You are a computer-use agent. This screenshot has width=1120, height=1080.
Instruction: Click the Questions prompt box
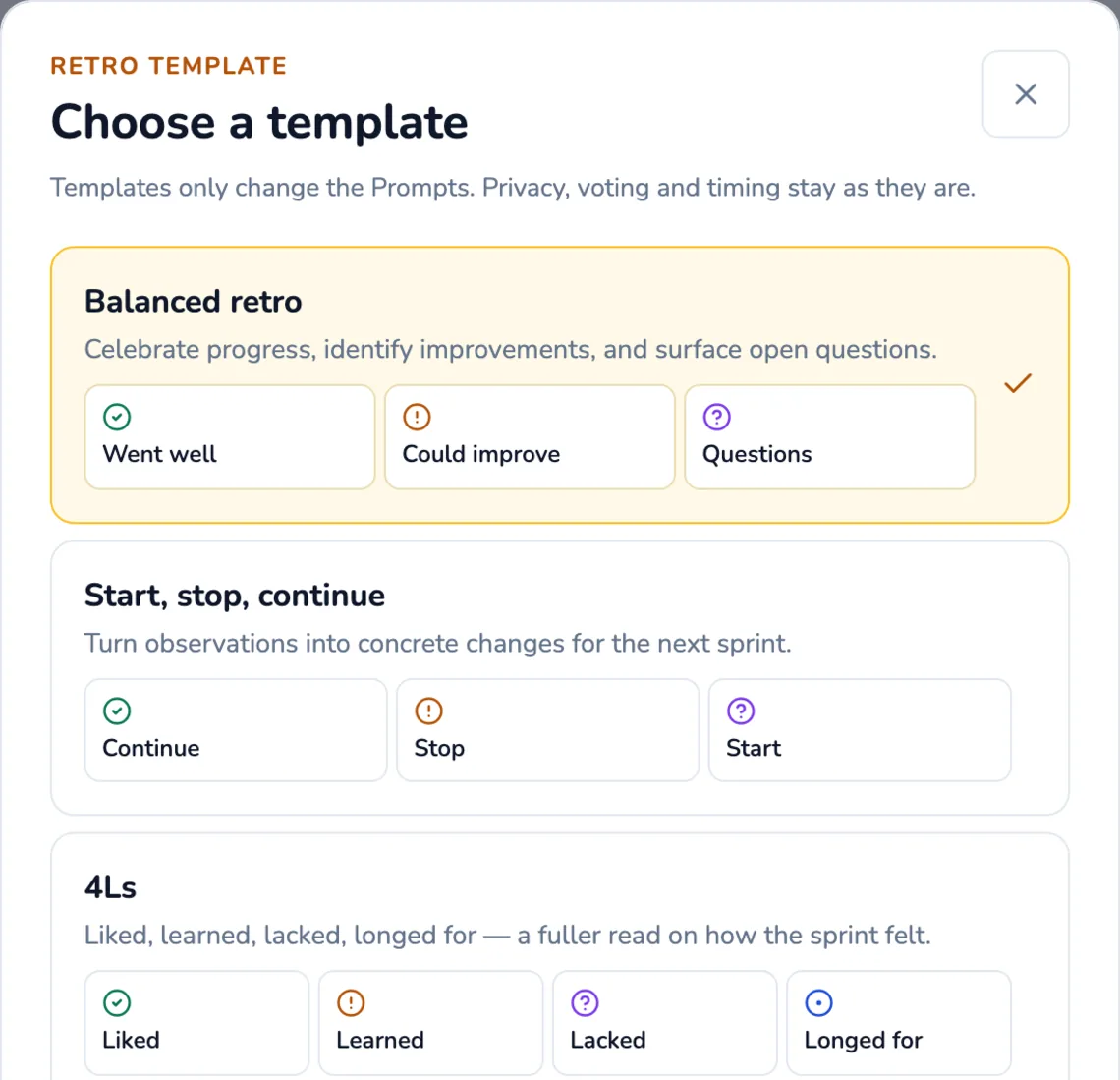[830, 437]
